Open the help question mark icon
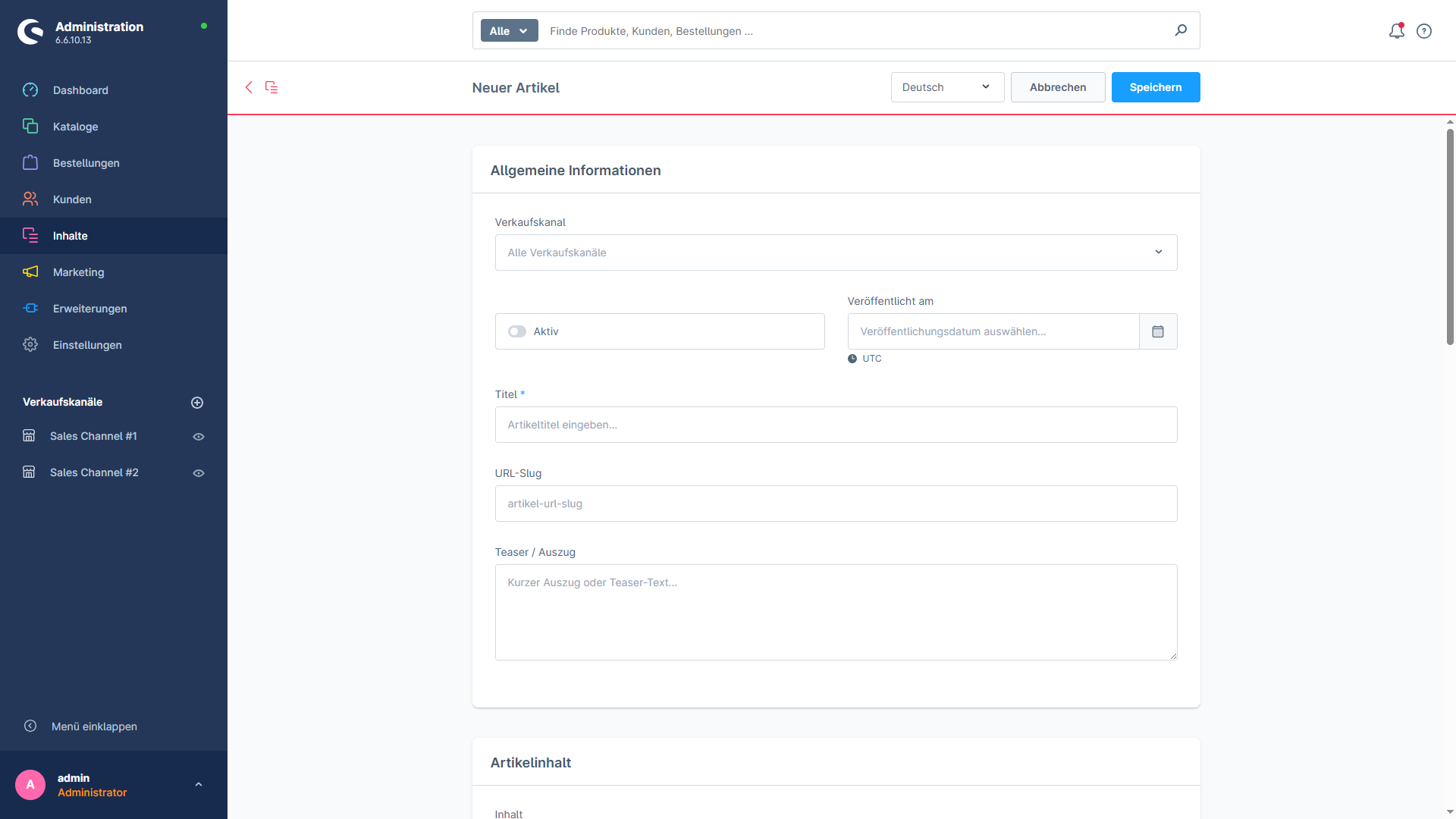 (x=1424, y=31)
